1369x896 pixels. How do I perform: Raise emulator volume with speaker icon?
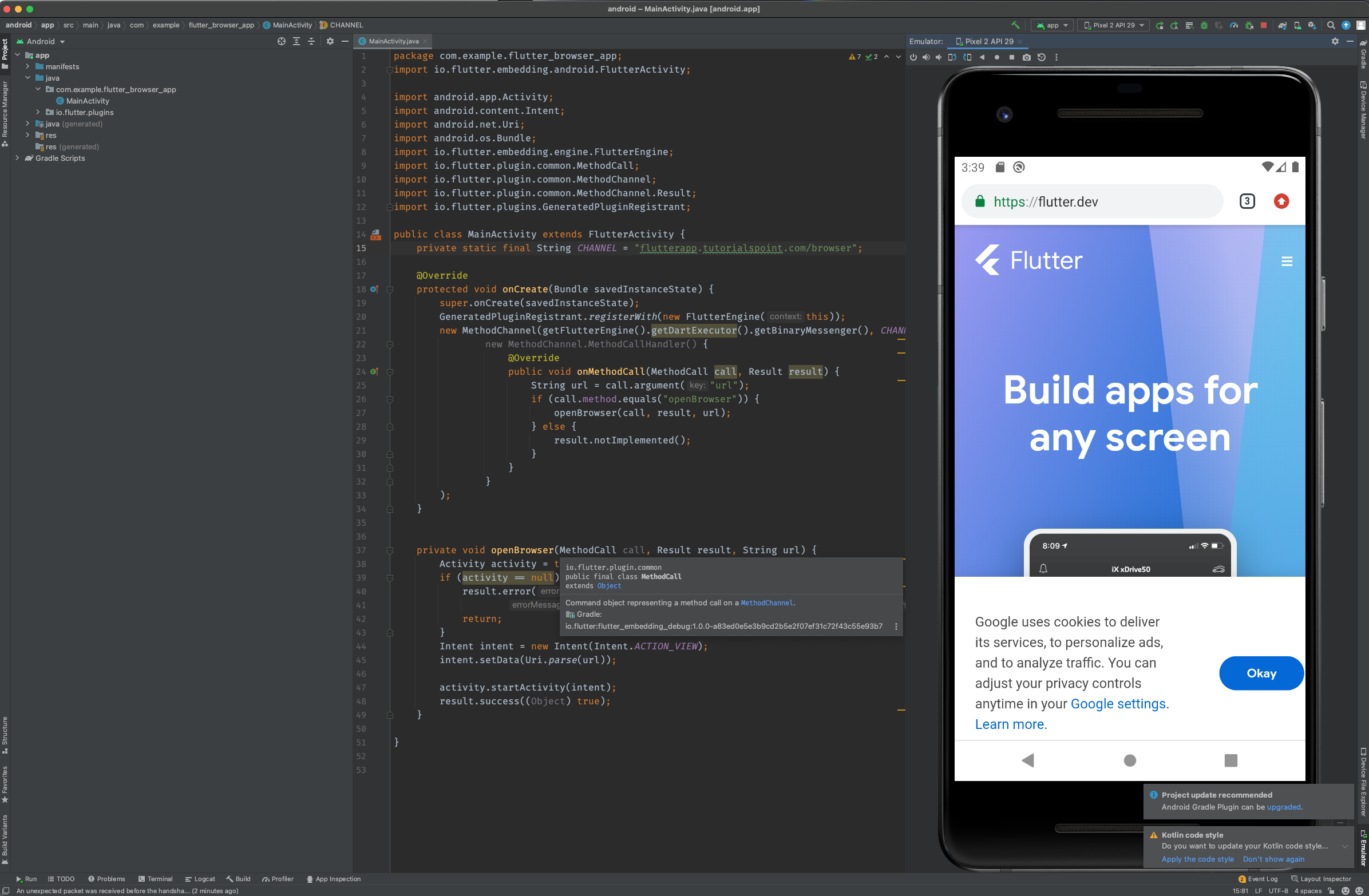click(926, 57)
